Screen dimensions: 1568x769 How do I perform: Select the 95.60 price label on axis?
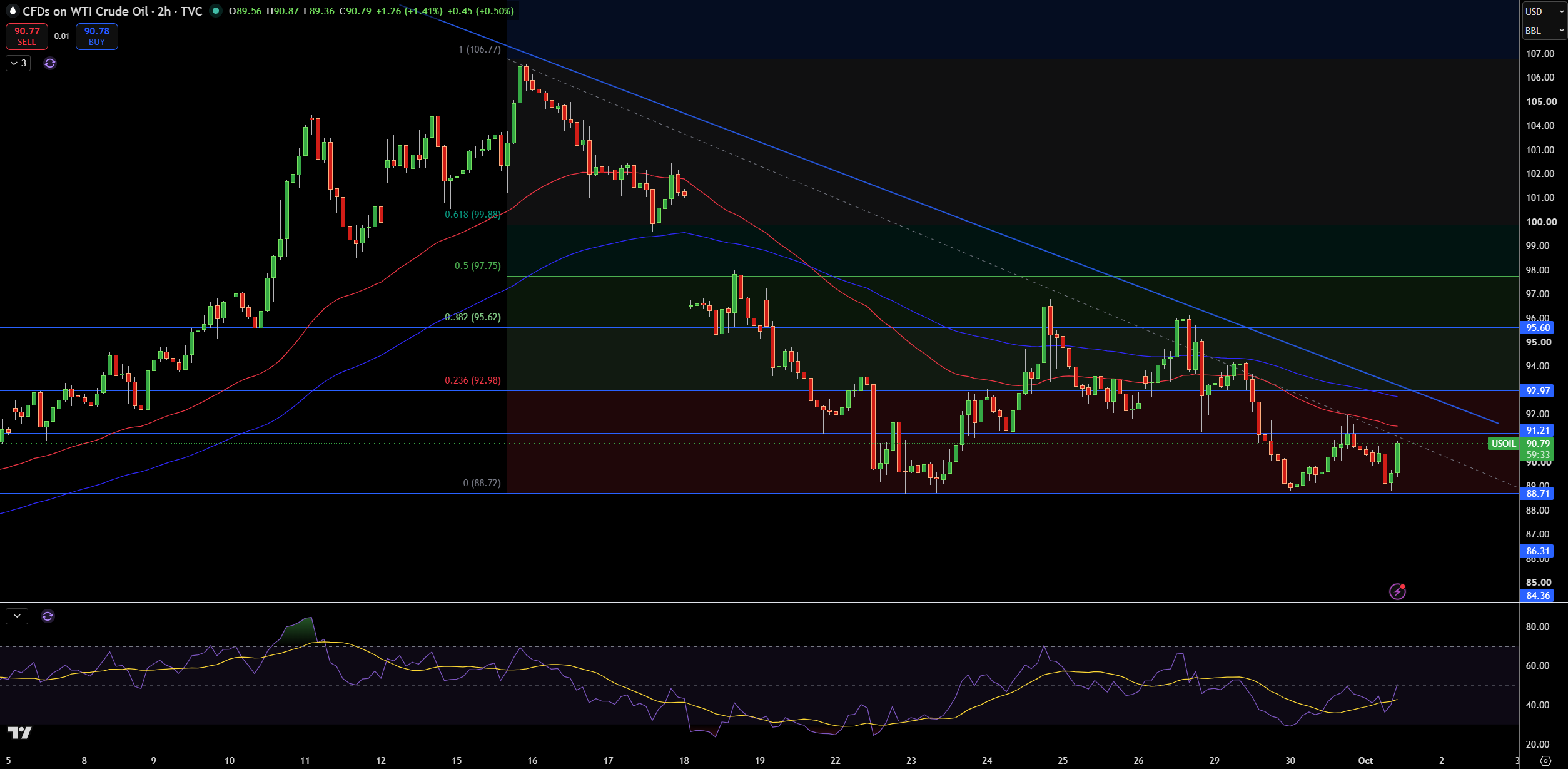click(x=1537, y=328)
